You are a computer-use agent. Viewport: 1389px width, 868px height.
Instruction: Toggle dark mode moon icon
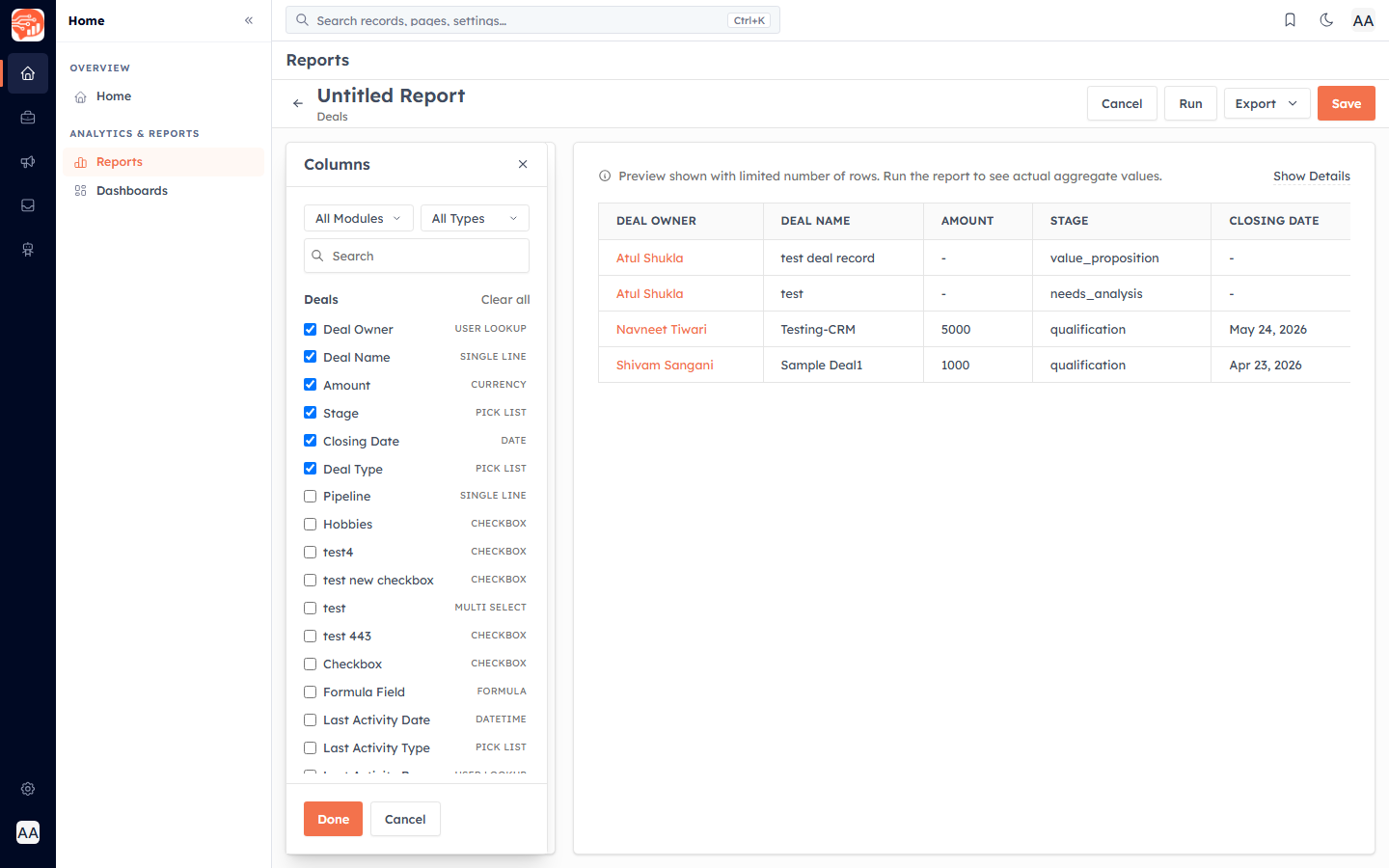(1326, 20)
